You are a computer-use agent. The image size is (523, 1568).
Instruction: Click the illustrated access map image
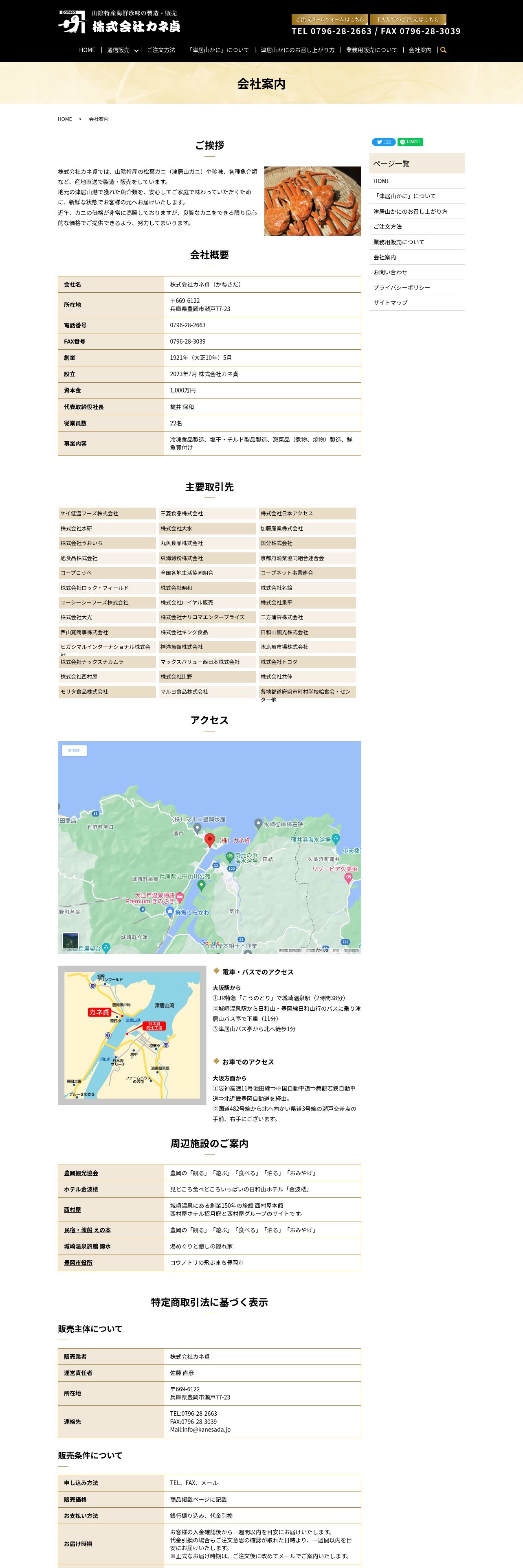point(132,1035)
